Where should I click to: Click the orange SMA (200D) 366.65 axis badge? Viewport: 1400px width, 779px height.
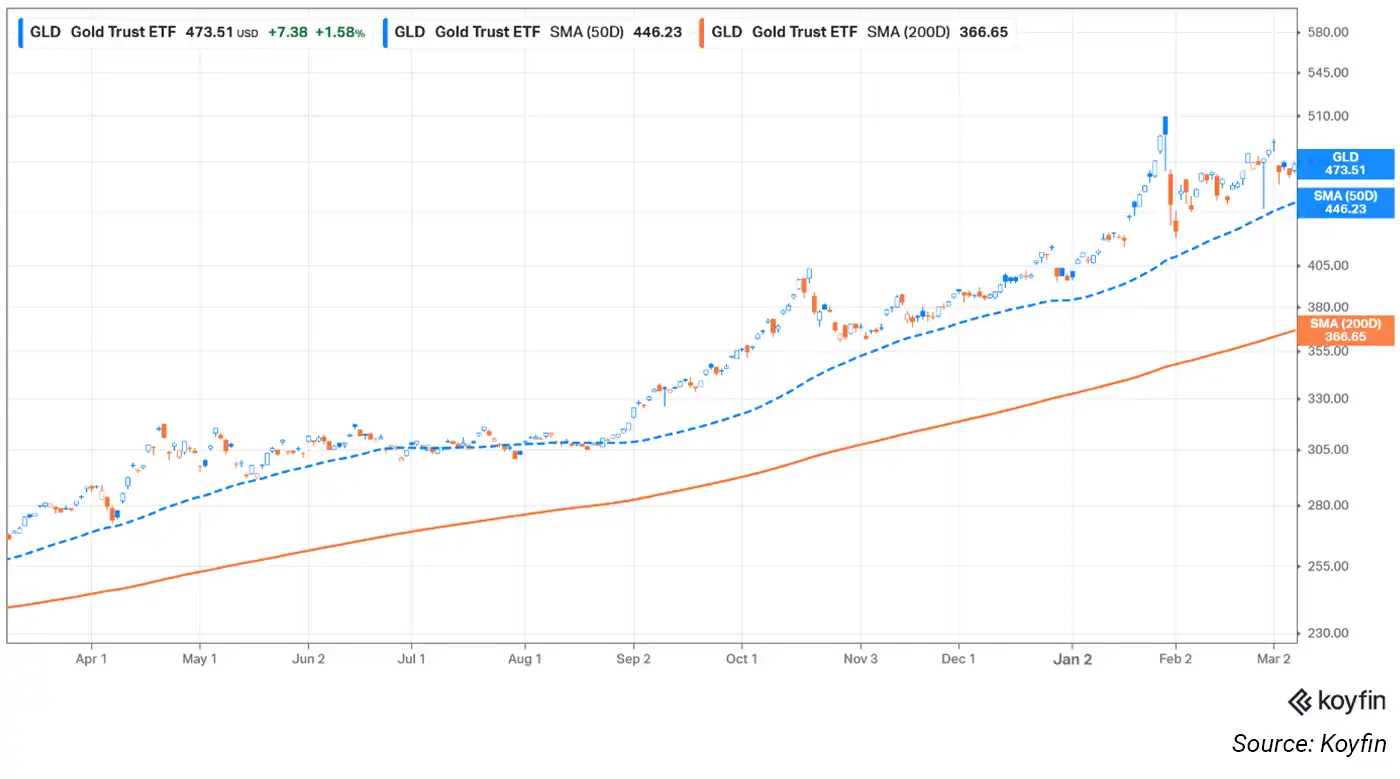[x=1344, y=330]
